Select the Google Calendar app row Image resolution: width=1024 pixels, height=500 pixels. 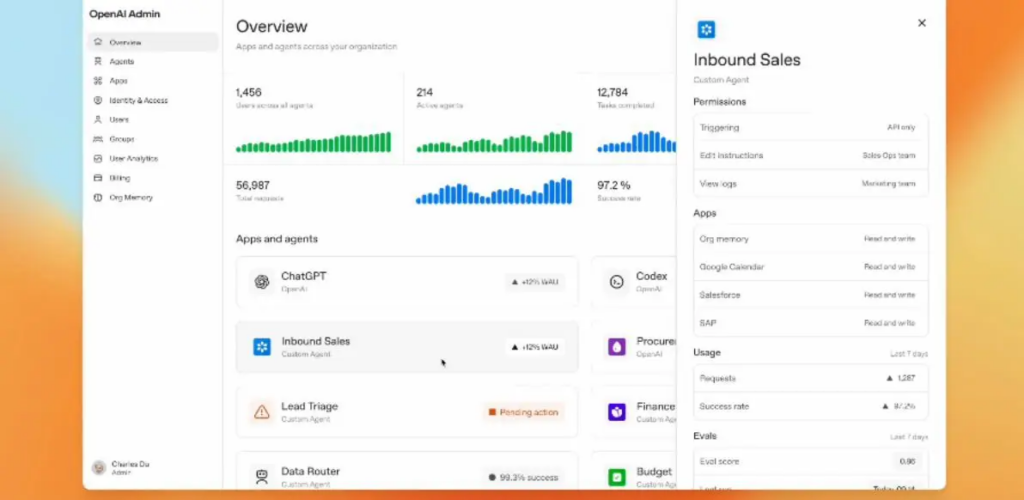coord(810,267)
